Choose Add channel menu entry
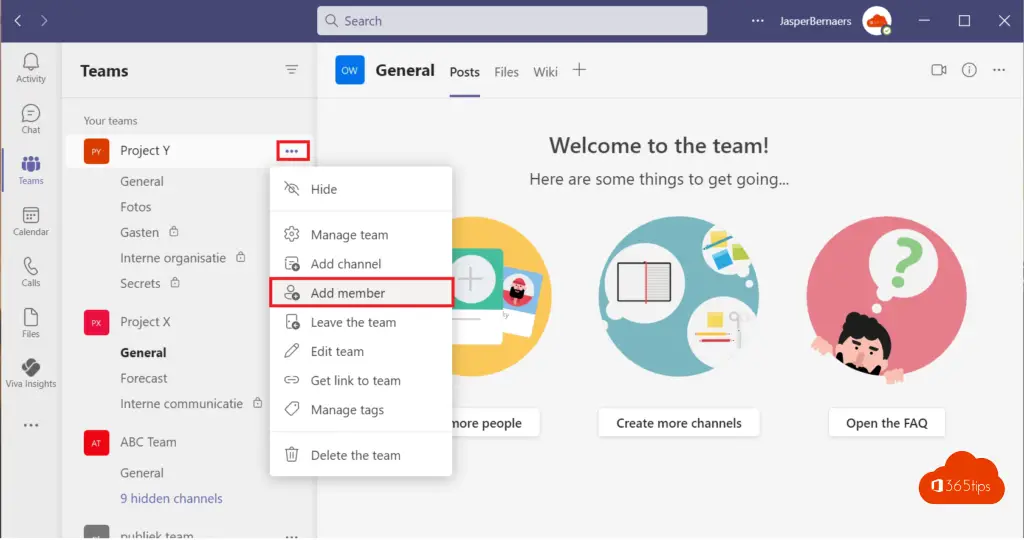 (360, 264)
